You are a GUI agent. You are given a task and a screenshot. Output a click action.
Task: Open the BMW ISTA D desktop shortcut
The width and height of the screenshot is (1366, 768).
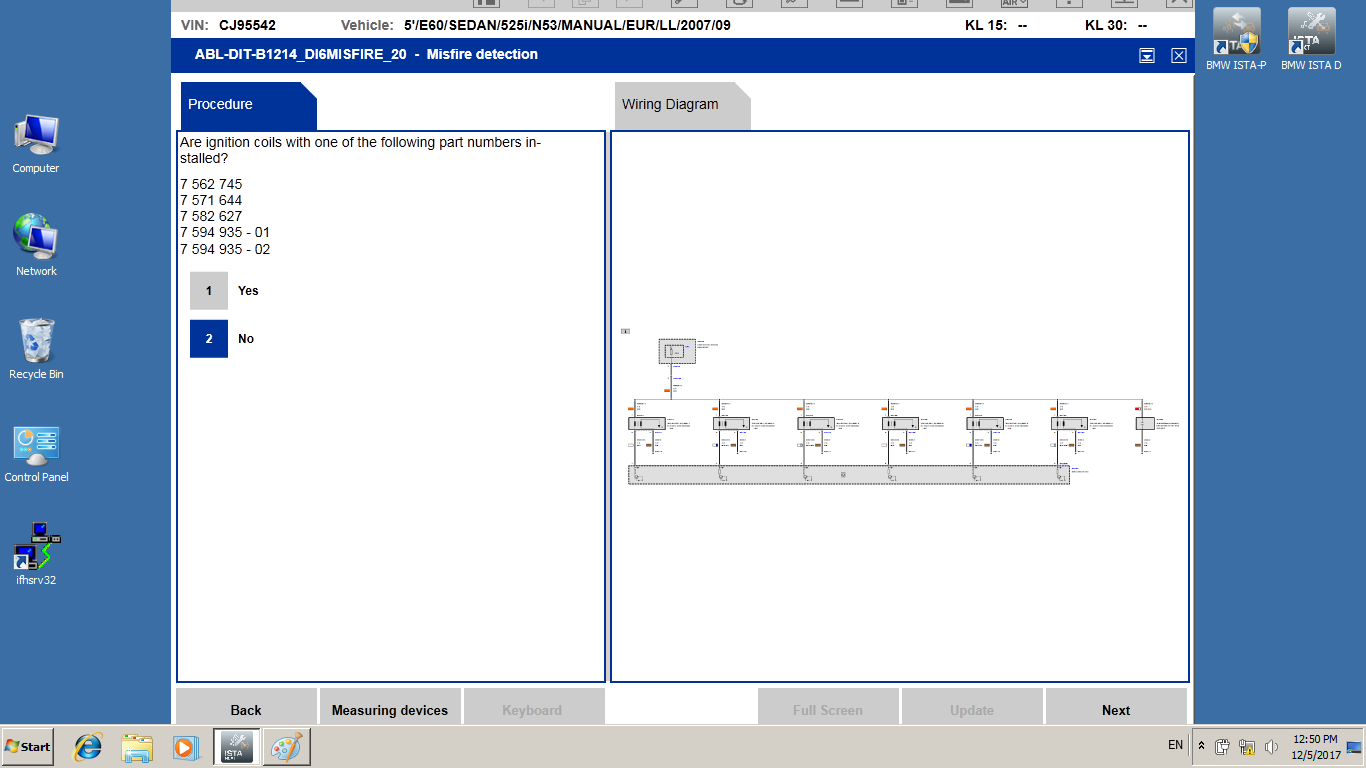(x=1310, y=40)
